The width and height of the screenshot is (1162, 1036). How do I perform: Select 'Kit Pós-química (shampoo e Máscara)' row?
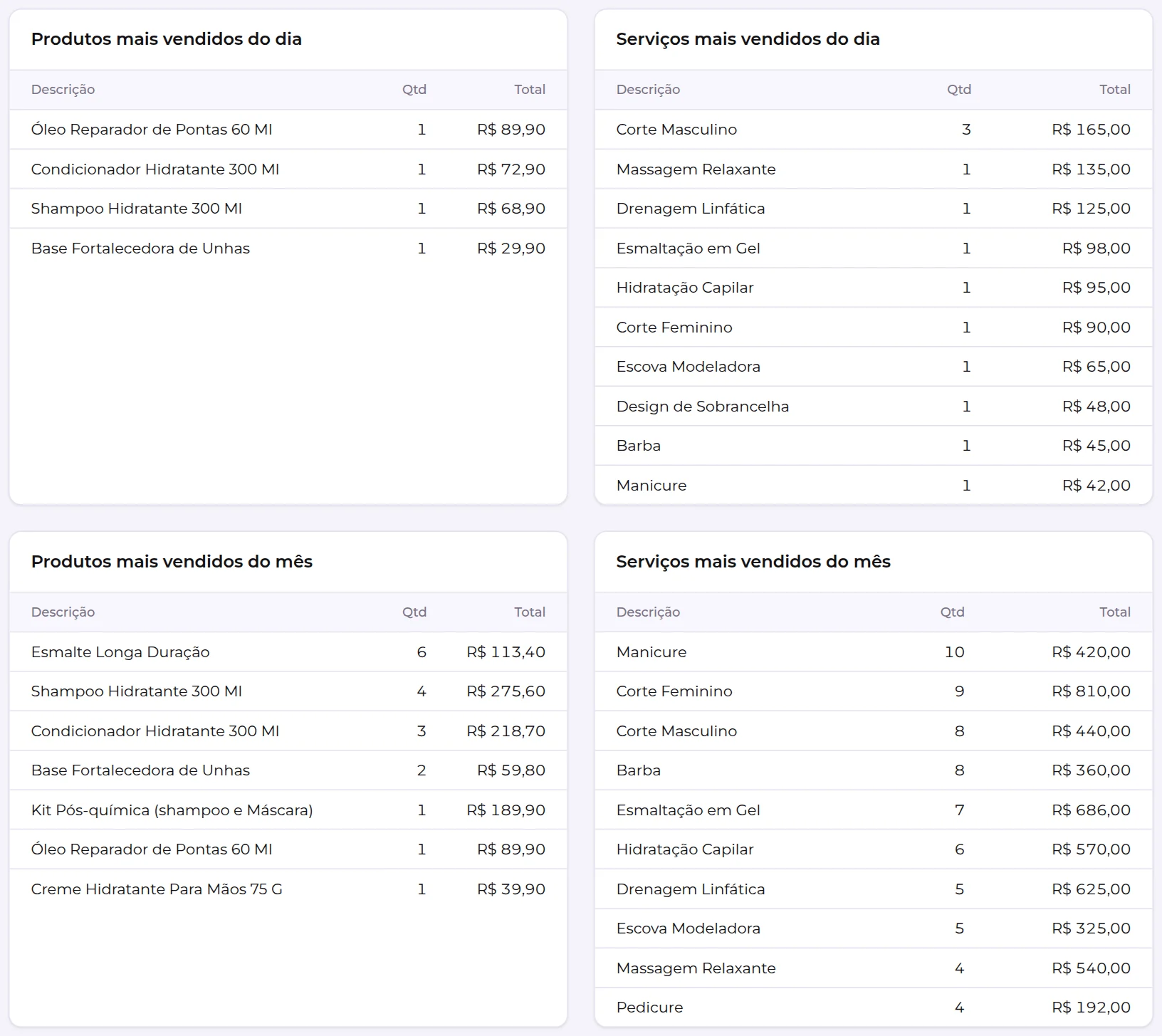288,810
